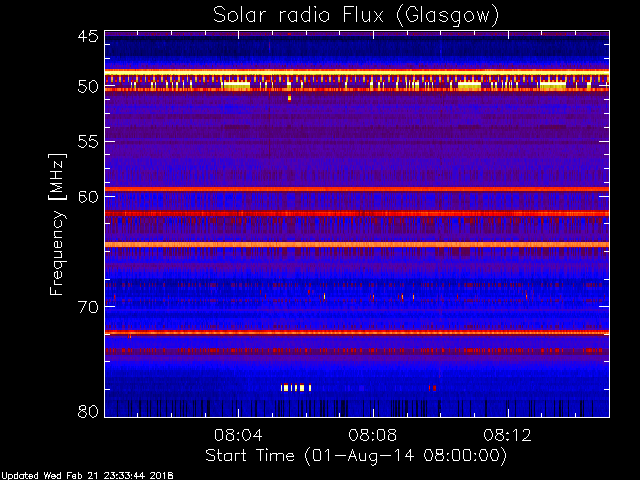Click the 08:04 time tick label

238,435
